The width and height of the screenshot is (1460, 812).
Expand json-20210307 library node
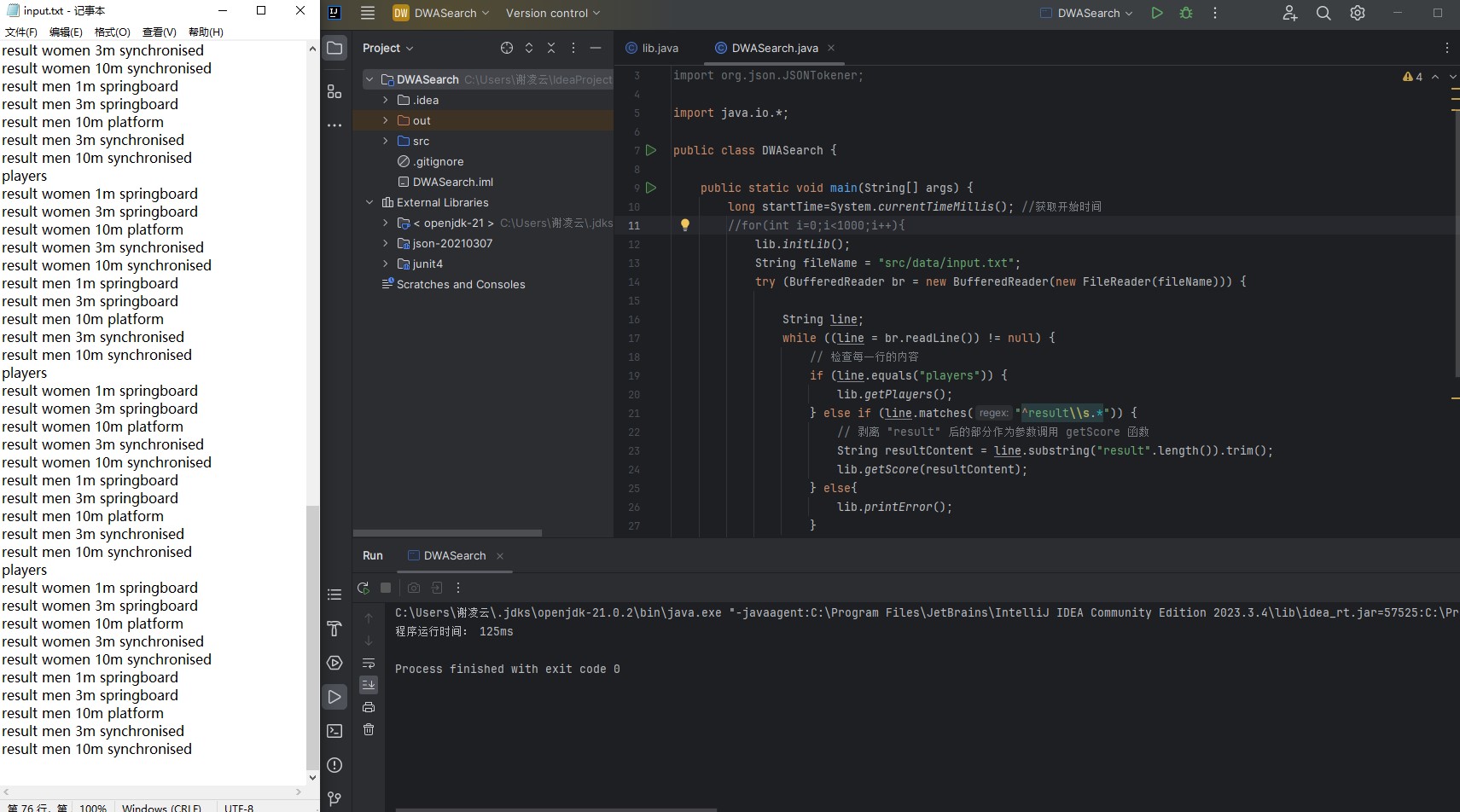(386, 243)
